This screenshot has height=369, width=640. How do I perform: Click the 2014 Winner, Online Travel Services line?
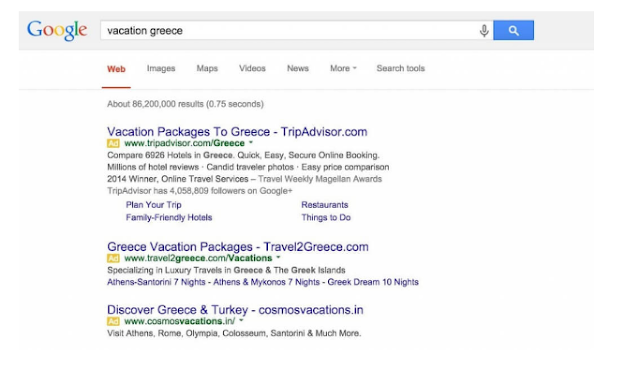pyautogui.click(x=244, y=179)
